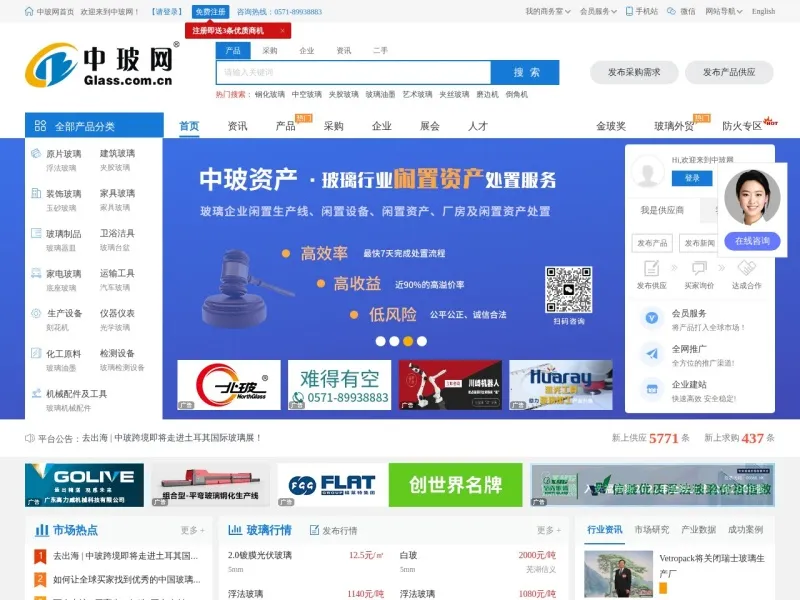Click the 平台公告 speaker icon
This screenshot has width=800, height=600.
pos(30,438)
